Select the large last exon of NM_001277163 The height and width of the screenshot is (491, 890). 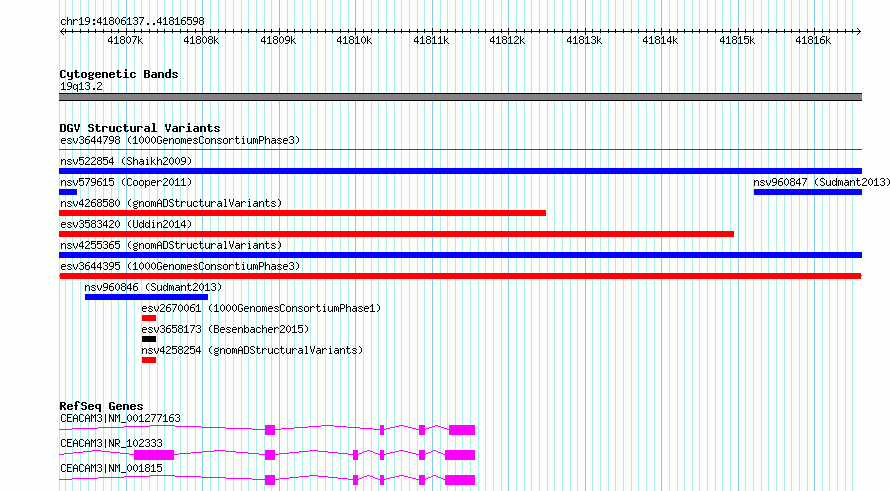(x=462, y=430)
